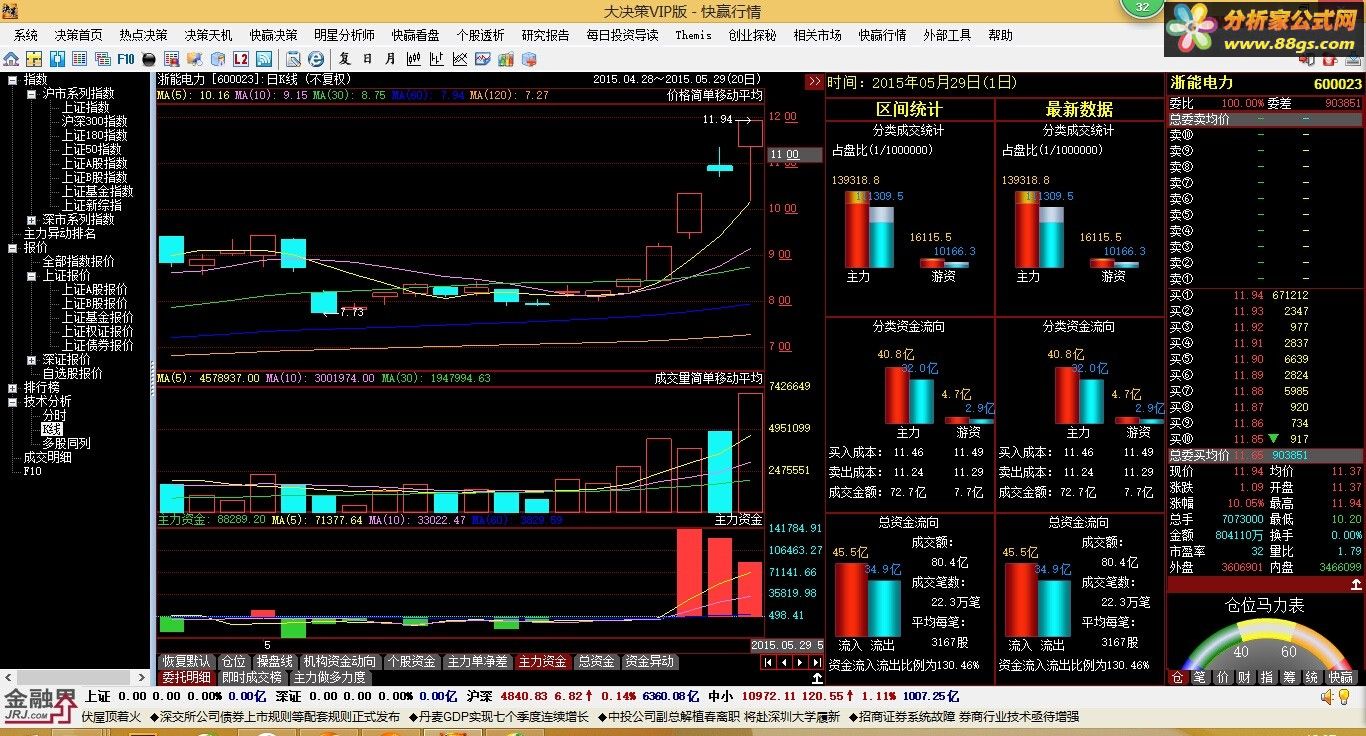Click the line chart style icon in toolbar

pos(460,59)
